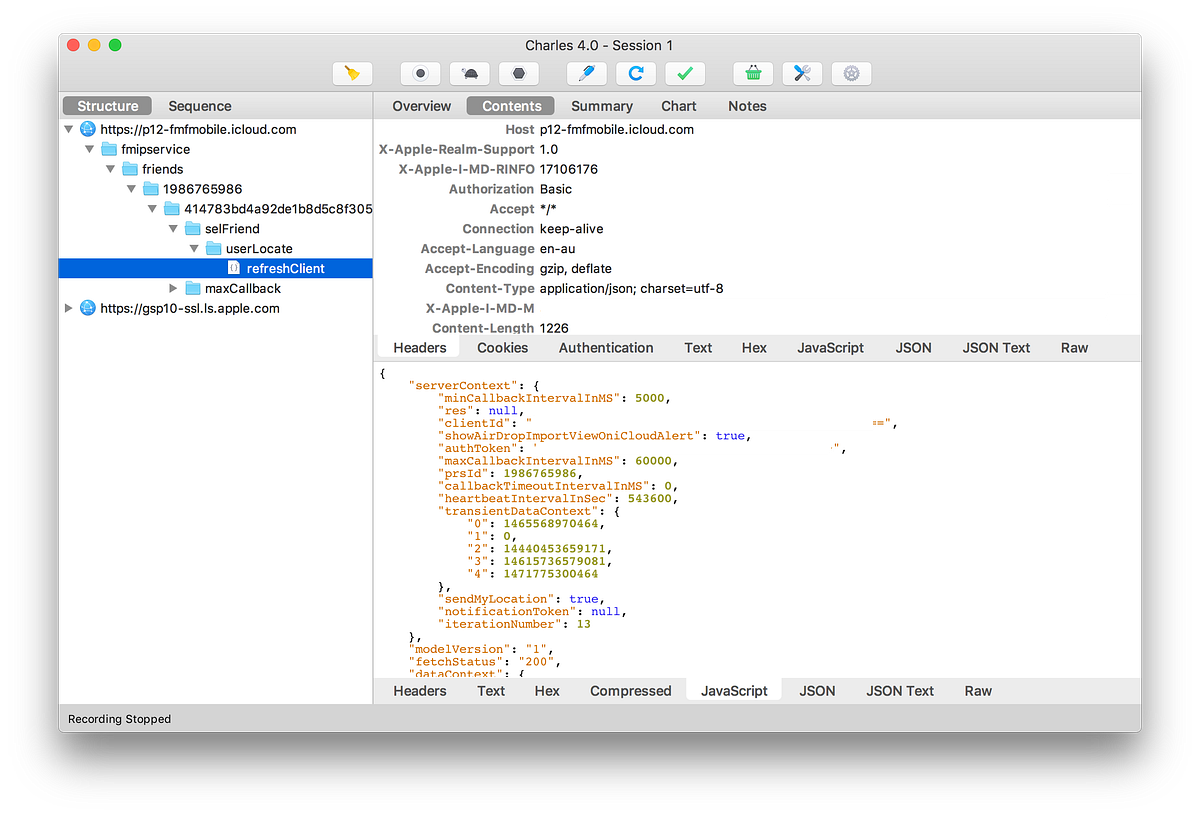Switch to the Overview tab

[421, 105]
